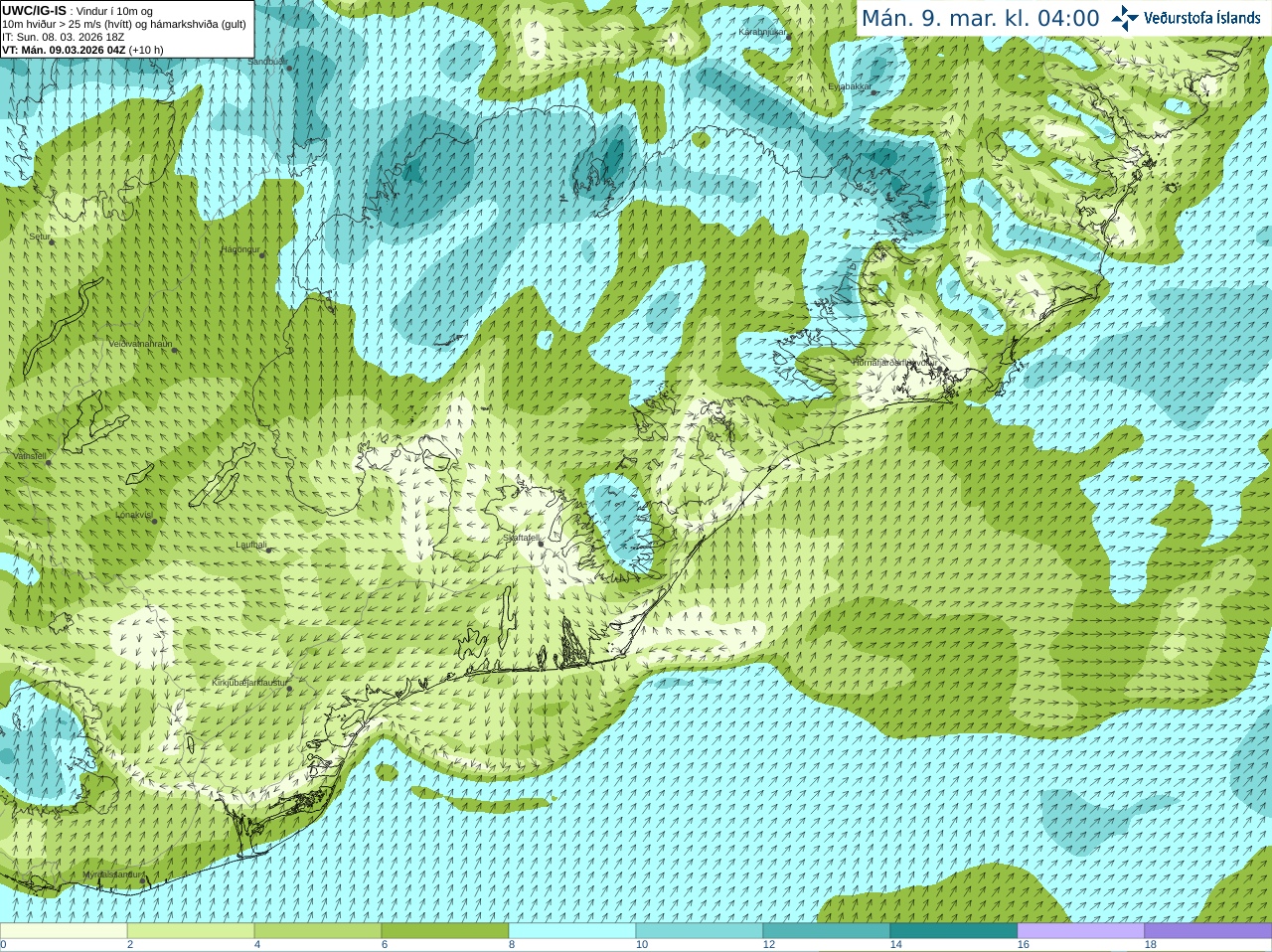Click the 2–4 m/s light green legend swatch
The image size is (1272, 952).
click(191, 931)
